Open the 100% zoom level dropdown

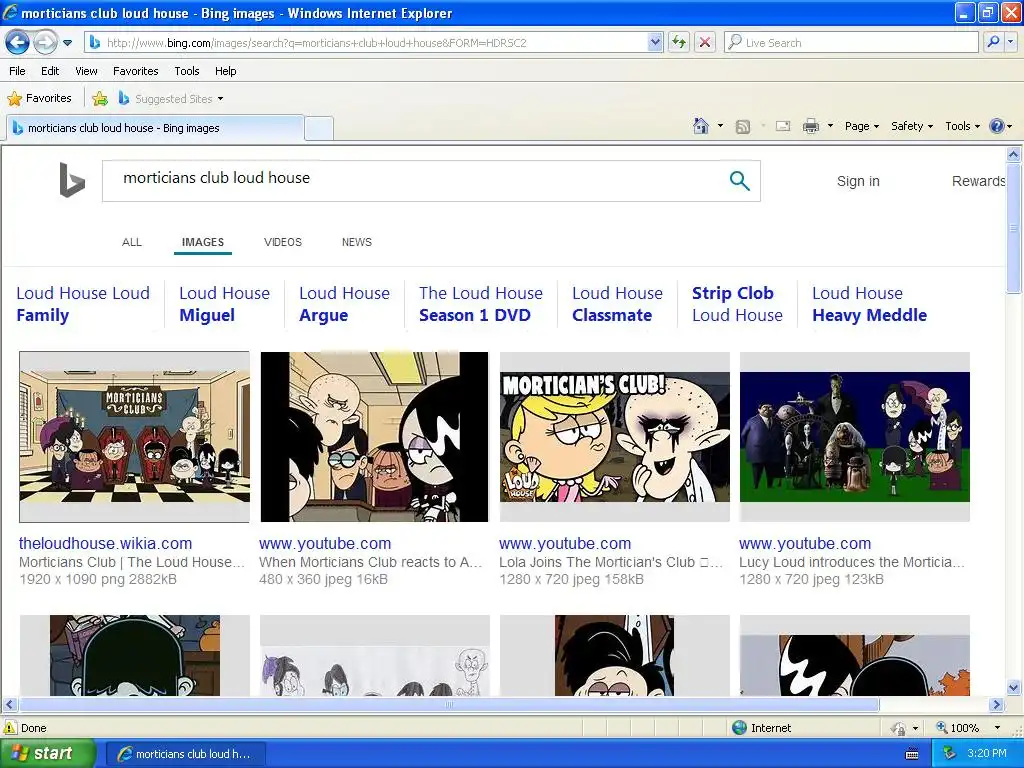click(997, 728)
